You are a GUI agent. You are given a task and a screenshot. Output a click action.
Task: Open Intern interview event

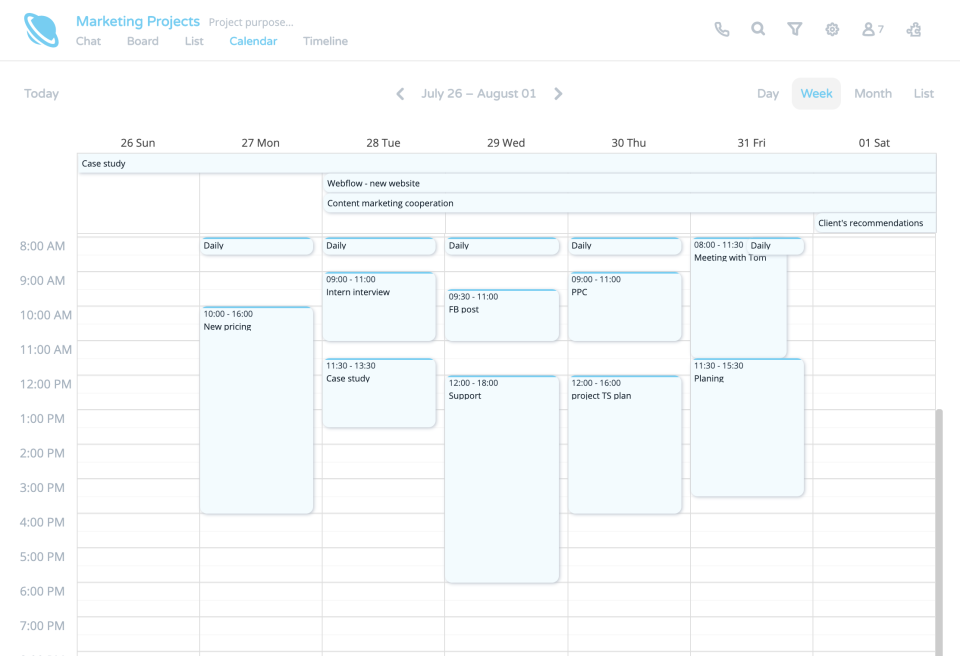point(379,306)
